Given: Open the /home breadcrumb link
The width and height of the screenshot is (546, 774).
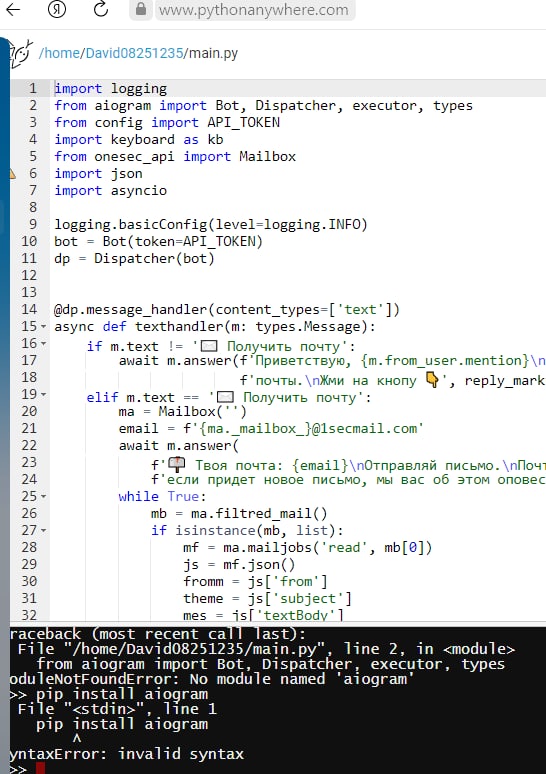Looking at the screenshot, I should tap(59, 53).
